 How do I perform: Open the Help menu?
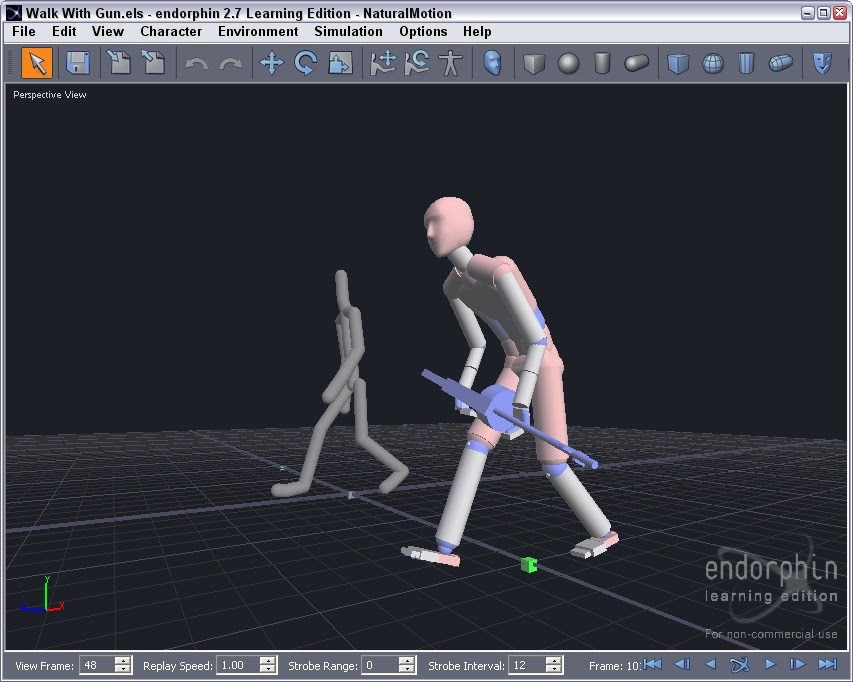pos(477,32)
